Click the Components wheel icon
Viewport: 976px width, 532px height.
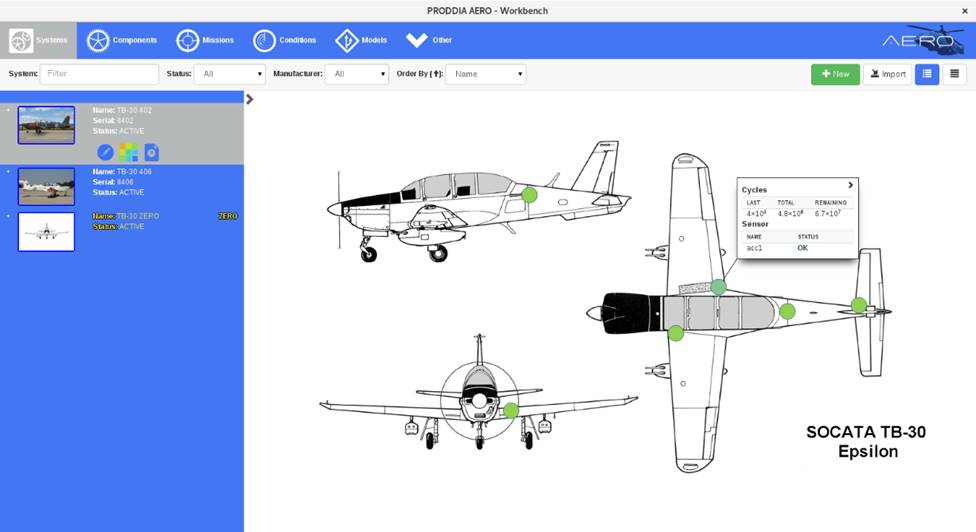point(98,40)
